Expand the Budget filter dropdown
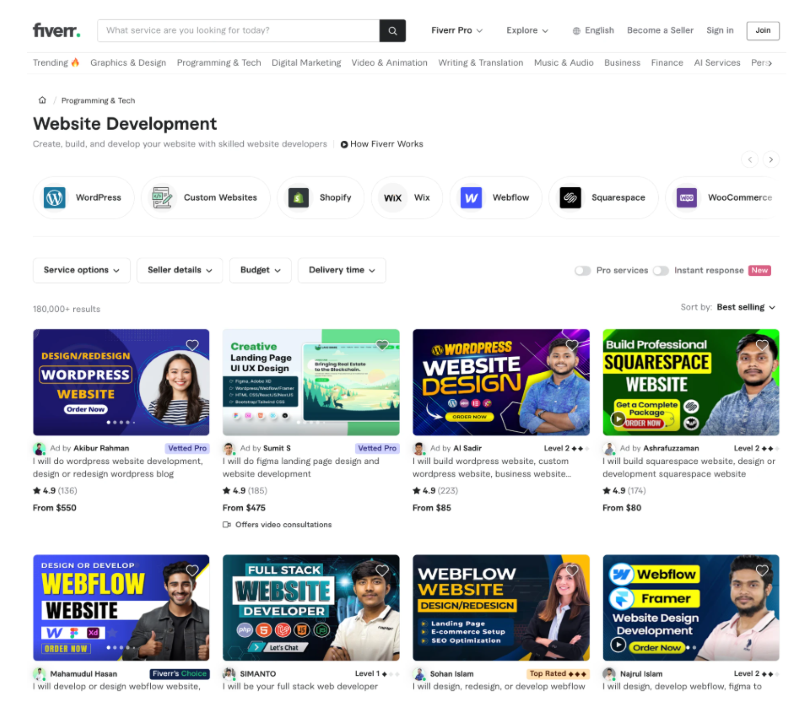Image resolution: width=800 pixels, height=719 pixels. click(260, 270)
